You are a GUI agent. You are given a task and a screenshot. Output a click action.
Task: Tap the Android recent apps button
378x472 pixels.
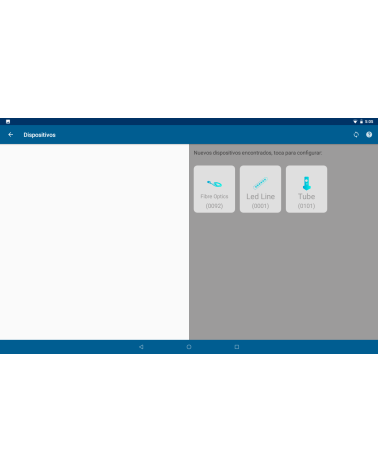(x=237, y=347)
